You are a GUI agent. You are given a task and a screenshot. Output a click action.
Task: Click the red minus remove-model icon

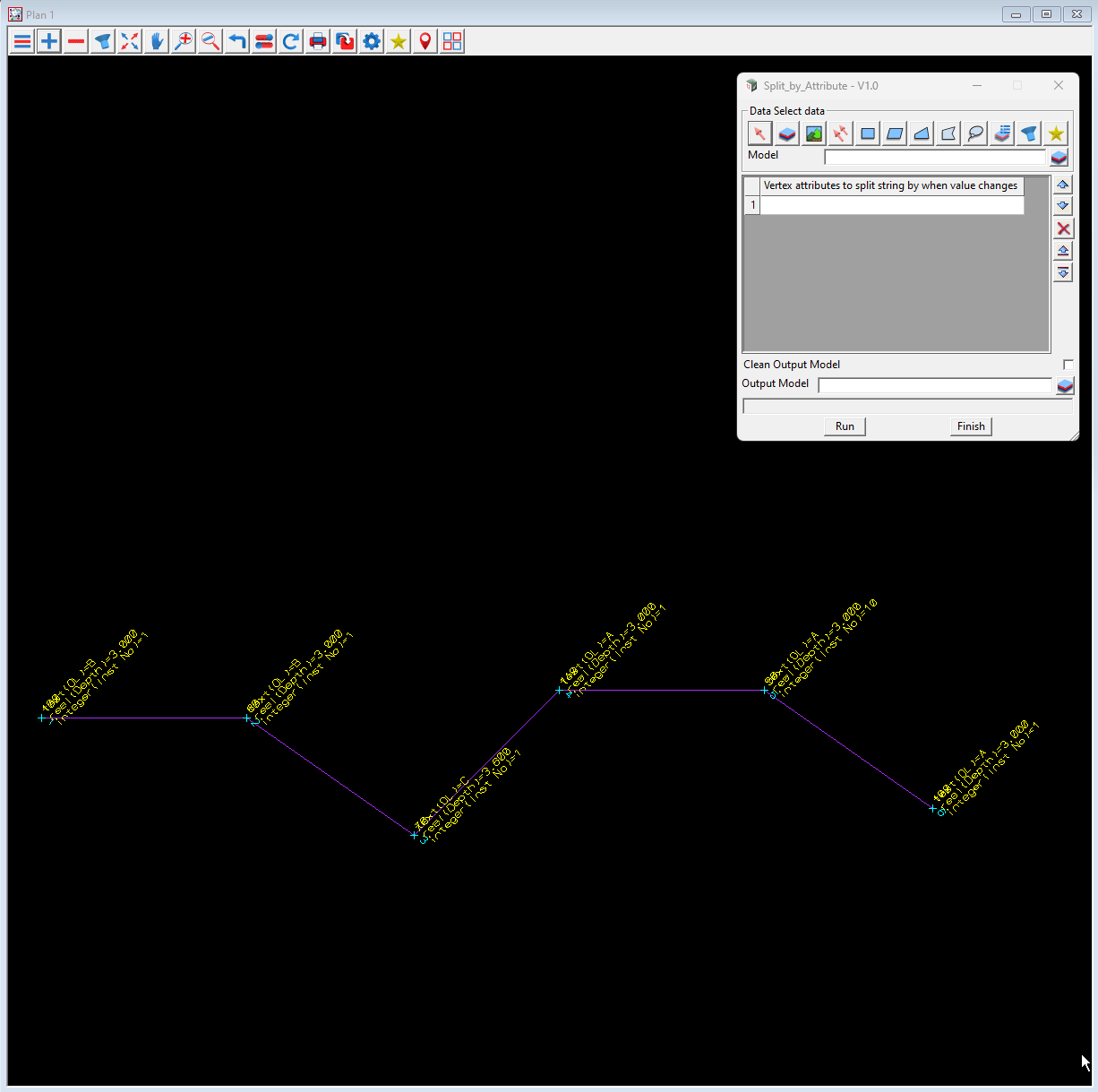pyautogui.click(x=76, y=41)
